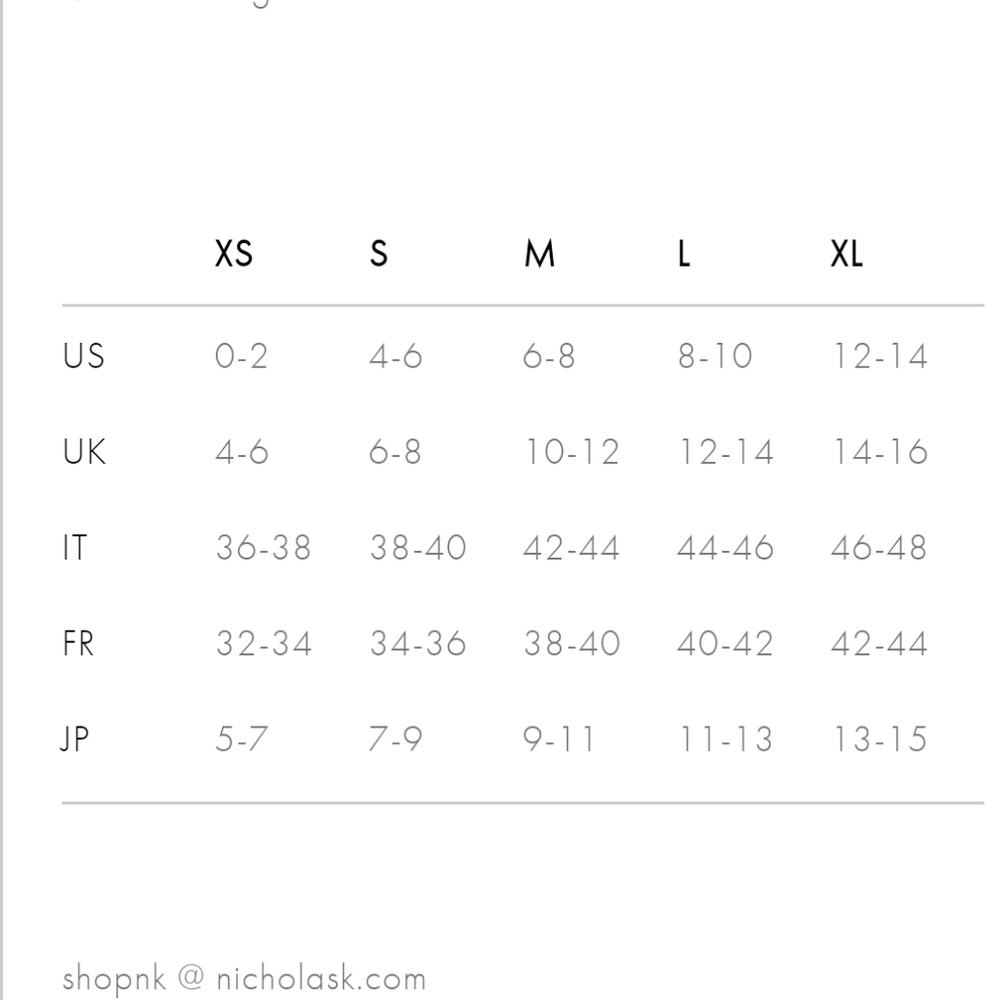Image resolution: width=1000 pixels, height=1000 pixels.
Task: Select UK size 14-16 under XL
Action: tap(879, 452)
